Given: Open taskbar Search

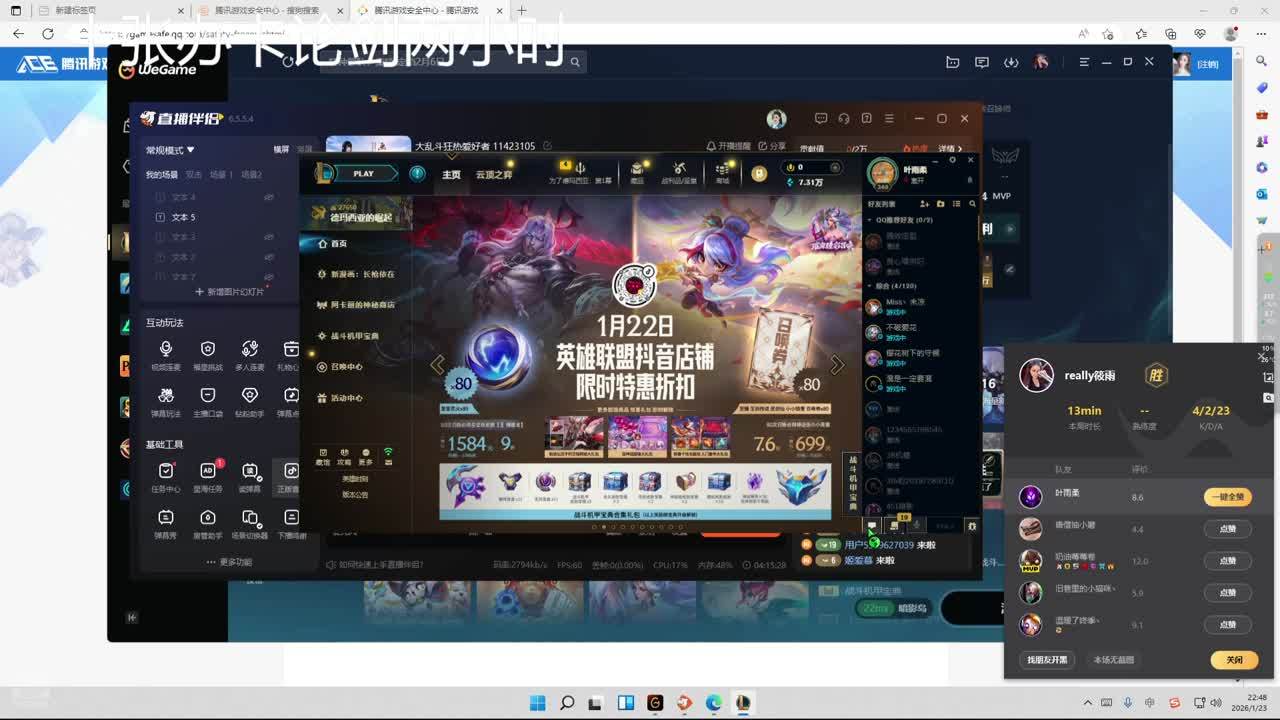Looking at the screenshot, I should 567,703.
